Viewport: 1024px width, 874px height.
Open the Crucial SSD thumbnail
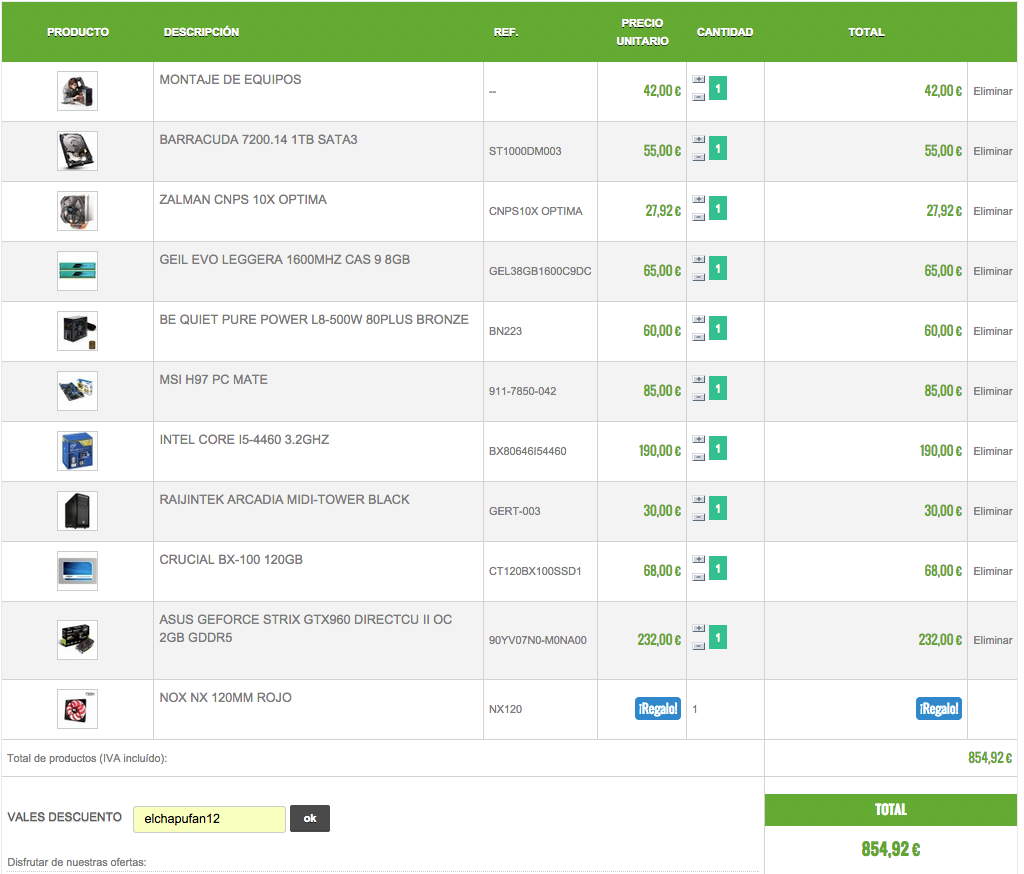pos(77,572)
